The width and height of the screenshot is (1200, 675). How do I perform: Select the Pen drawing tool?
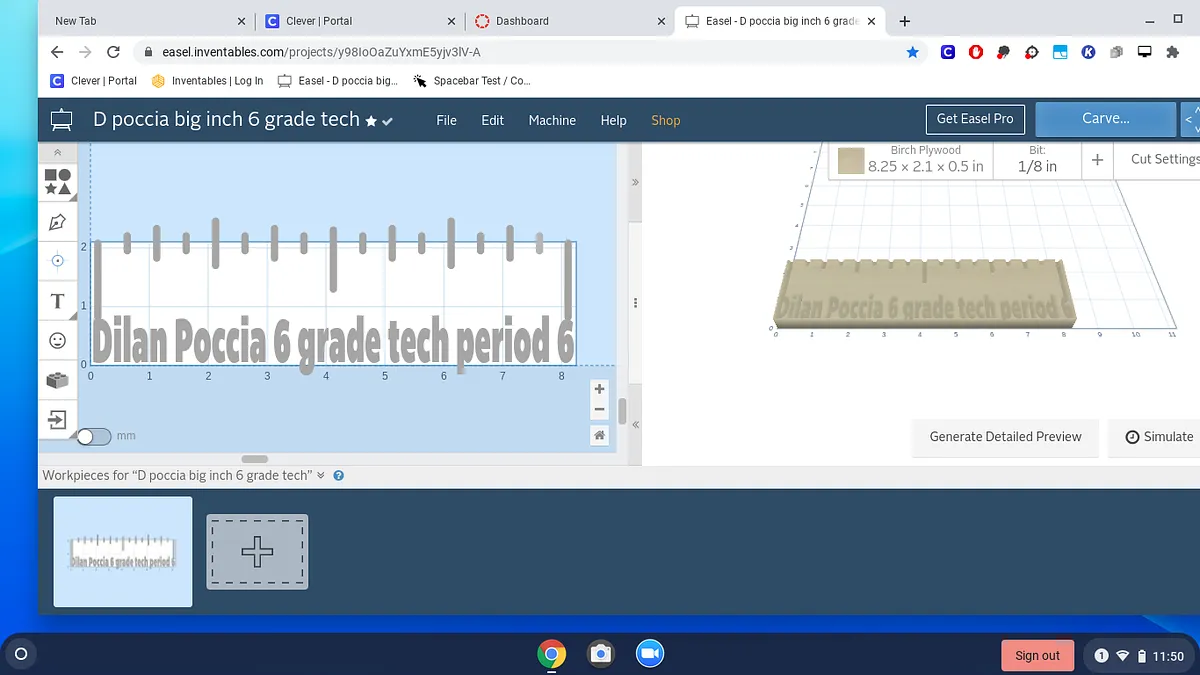pyautogui.click(x=57, y=222)
